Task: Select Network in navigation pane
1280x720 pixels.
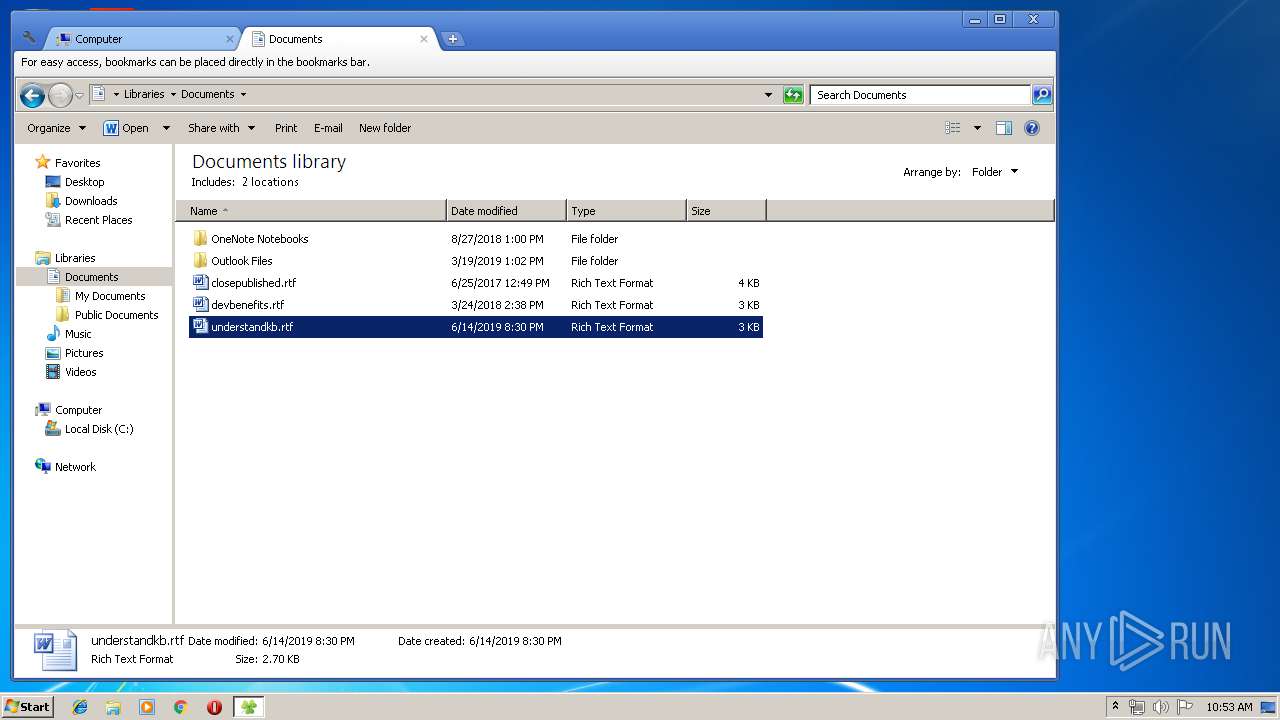Action: [x=75, y=467]
